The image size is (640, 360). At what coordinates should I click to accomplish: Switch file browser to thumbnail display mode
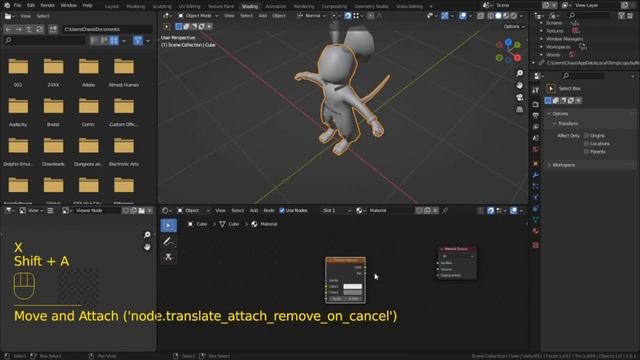coord(114,40)
